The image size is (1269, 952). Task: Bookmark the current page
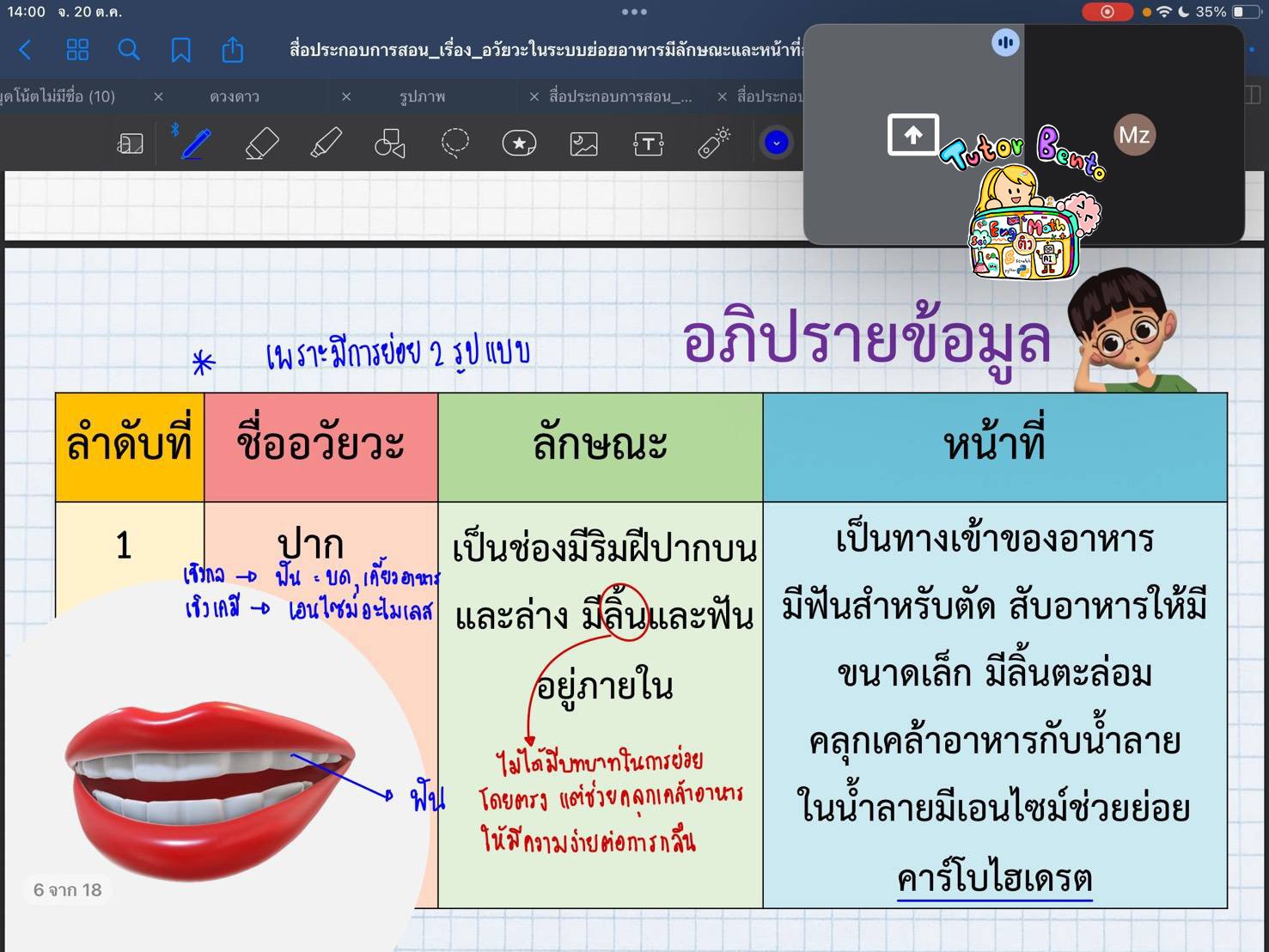point(180,50)
